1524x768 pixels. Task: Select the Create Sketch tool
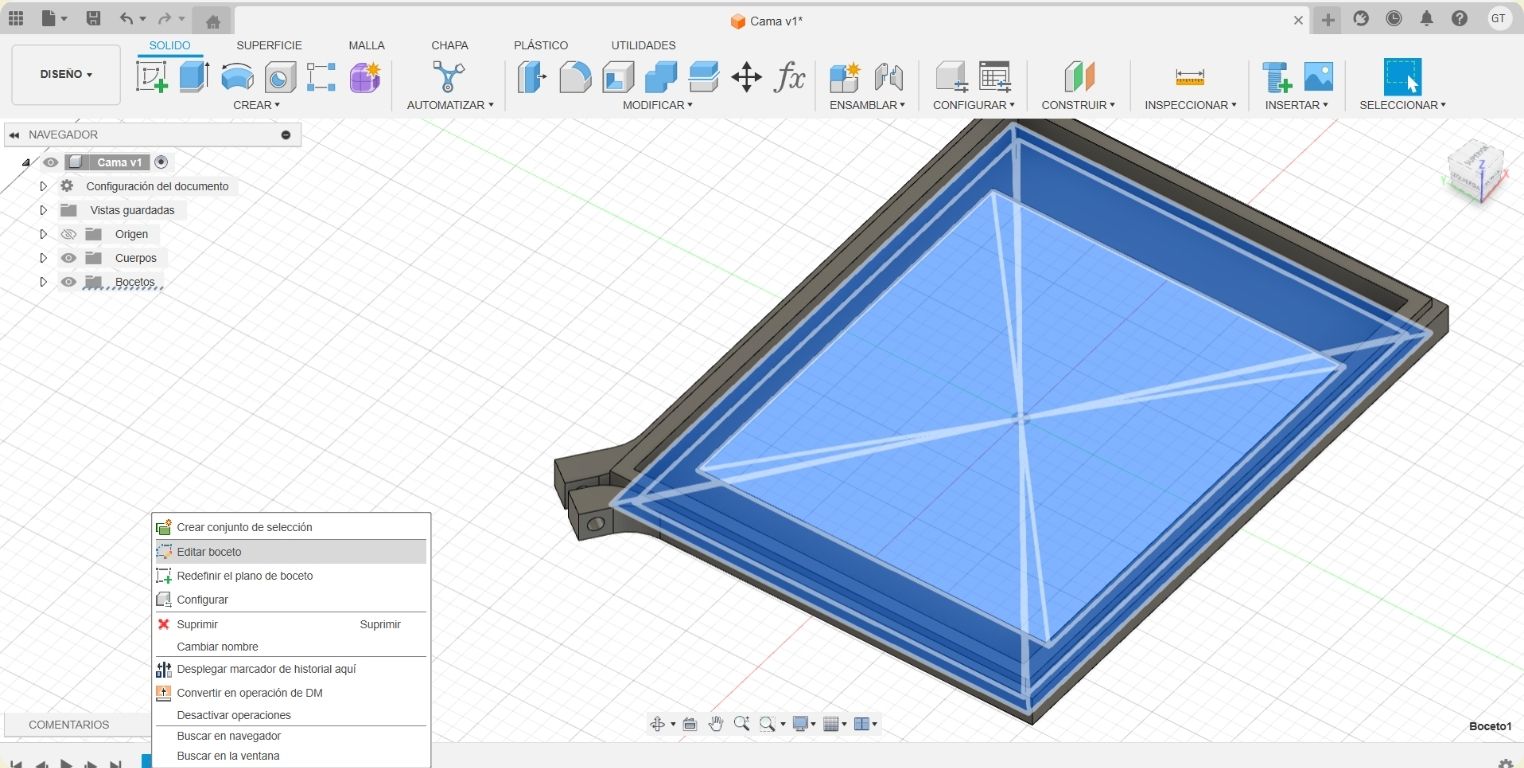[152, 77]
